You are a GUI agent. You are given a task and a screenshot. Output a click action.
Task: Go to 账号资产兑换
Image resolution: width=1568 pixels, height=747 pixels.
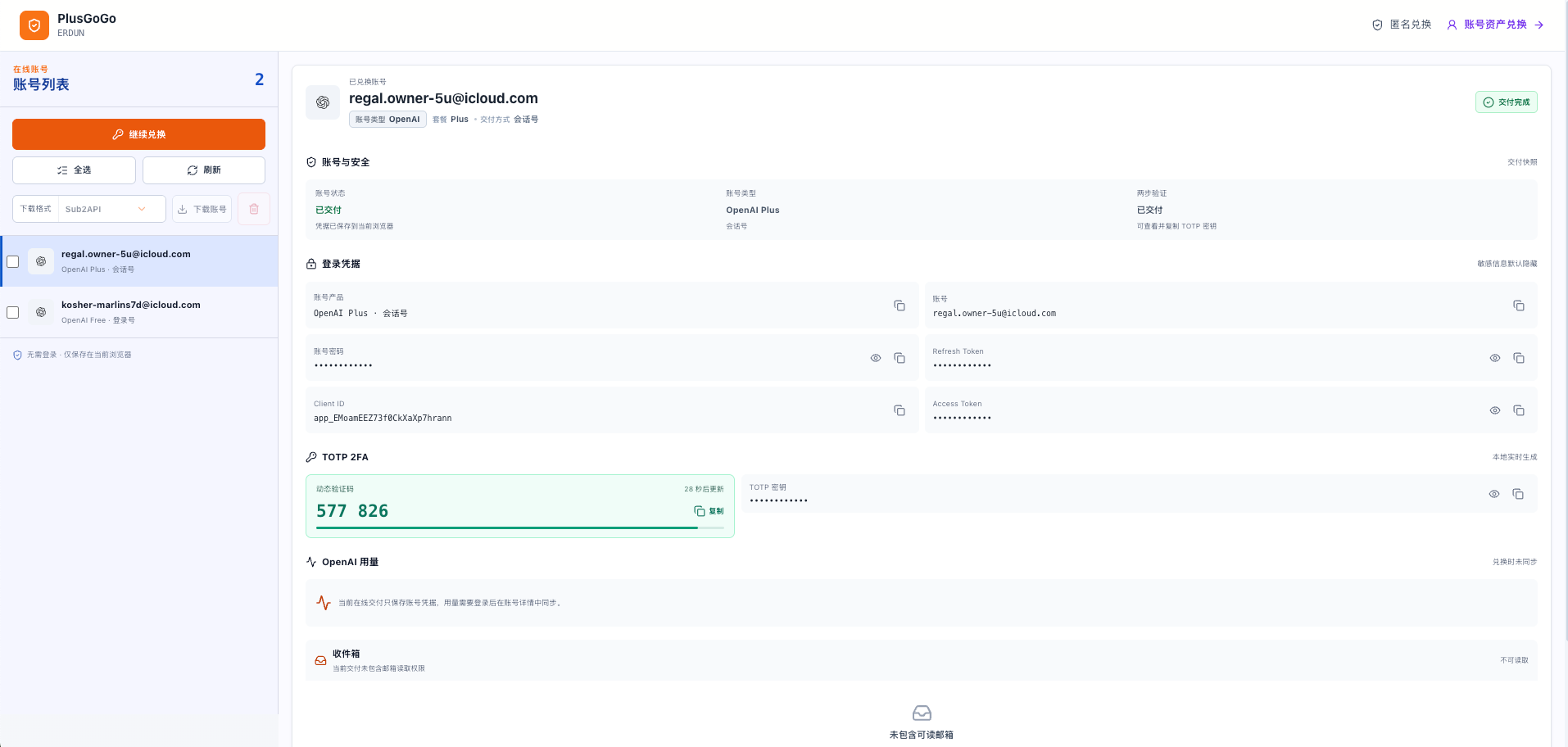click(1495, 25)
